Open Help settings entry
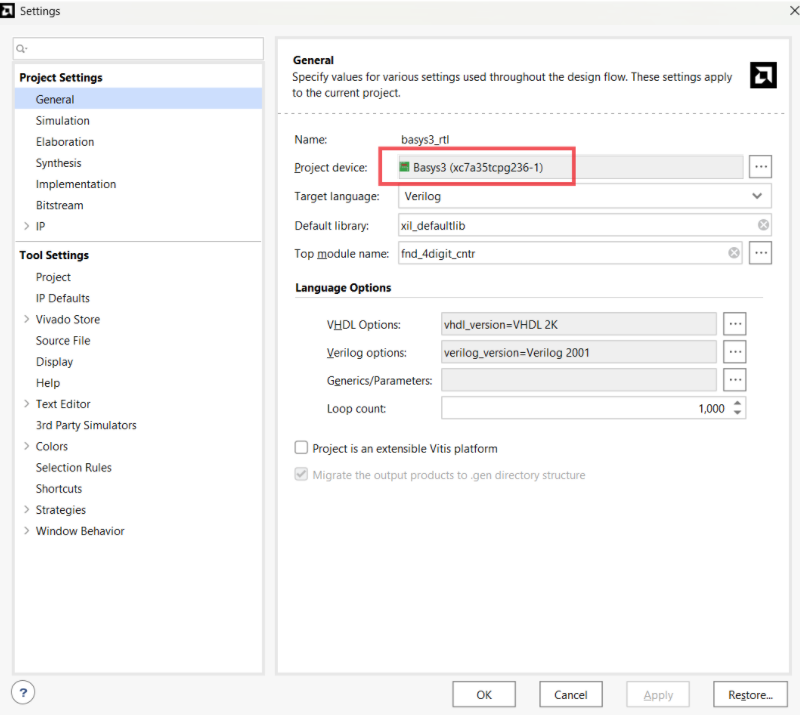The height and width of the screenshot is (715, 800). (x=47, y=383)
